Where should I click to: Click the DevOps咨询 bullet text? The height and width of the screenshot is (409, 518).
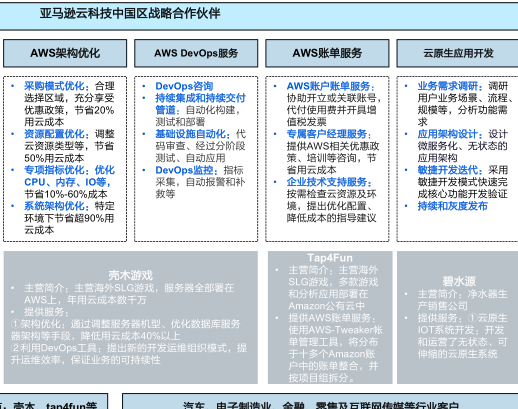pyautogui.click(x=184, y=86)
